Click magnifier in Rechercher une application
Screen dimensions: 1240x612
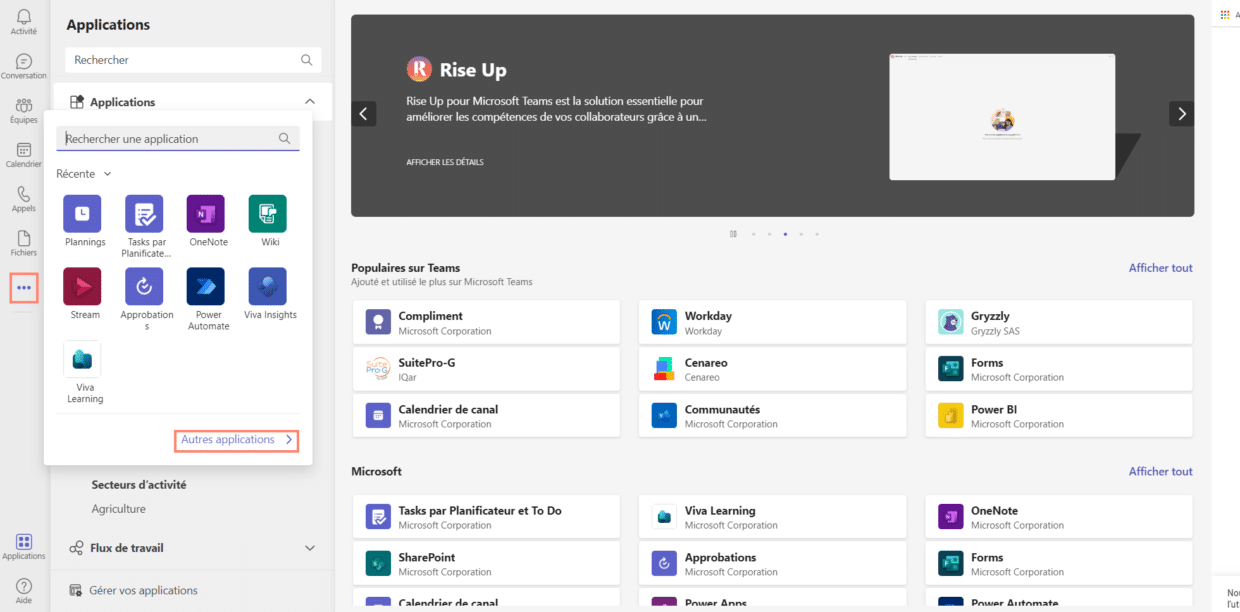pyautogui.click(x=285, y=139)
